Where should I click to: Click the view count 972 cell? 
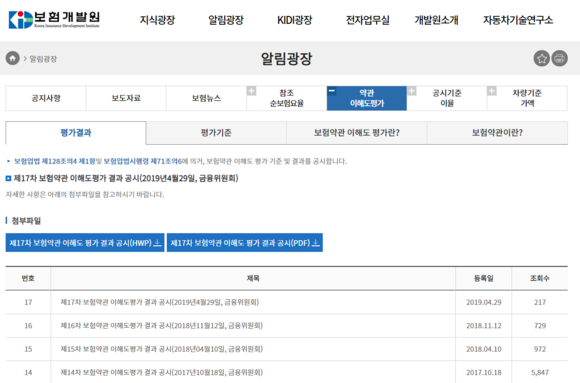coord(540,349)
